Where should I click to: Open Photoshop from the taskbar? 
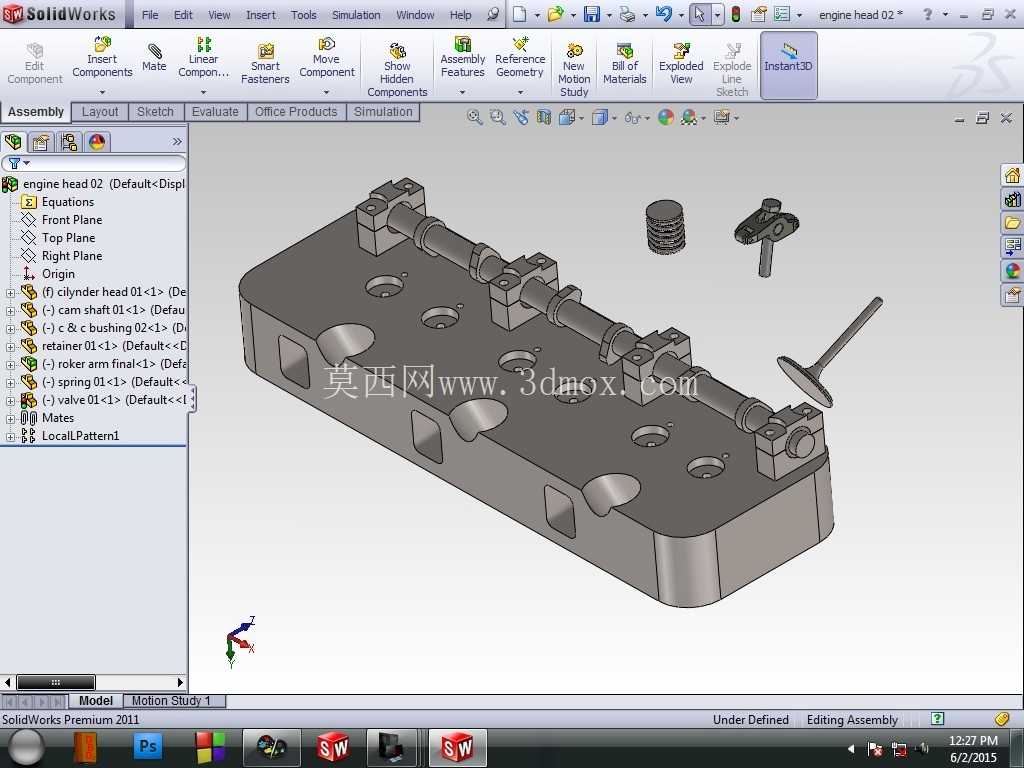148,746
